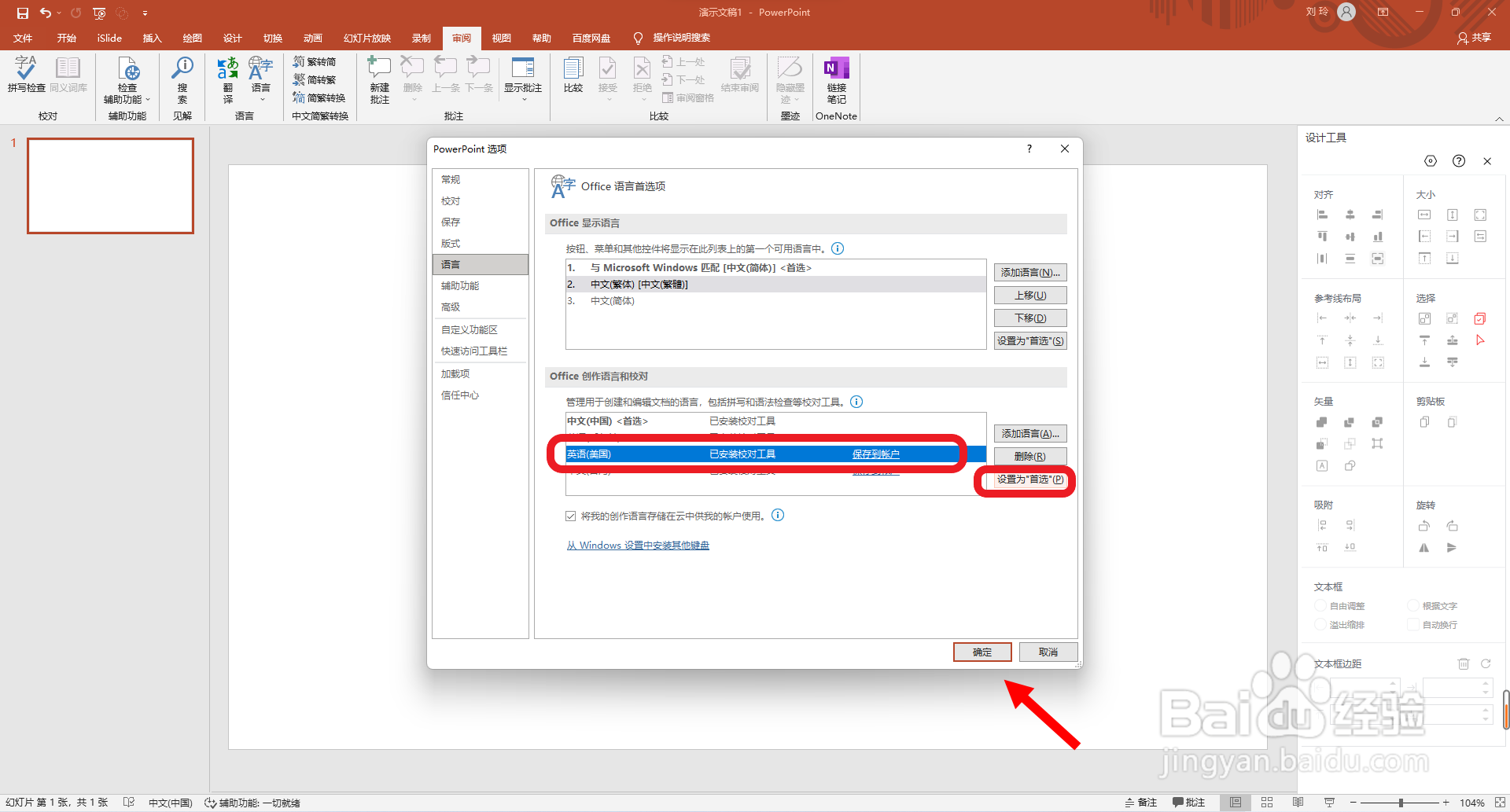The image size is (1510, 812).
Task: Click the help icon in Design Tools pane
Action: pos(1459,161)
